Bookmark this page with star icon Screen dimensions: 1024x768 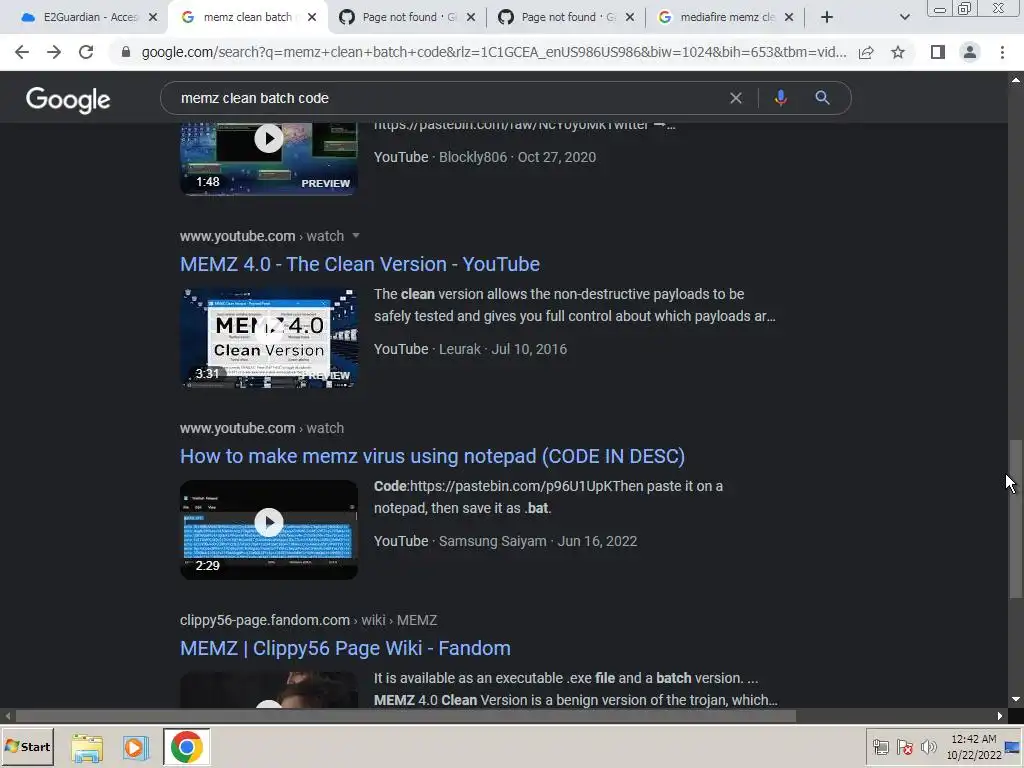coord(898,52)
